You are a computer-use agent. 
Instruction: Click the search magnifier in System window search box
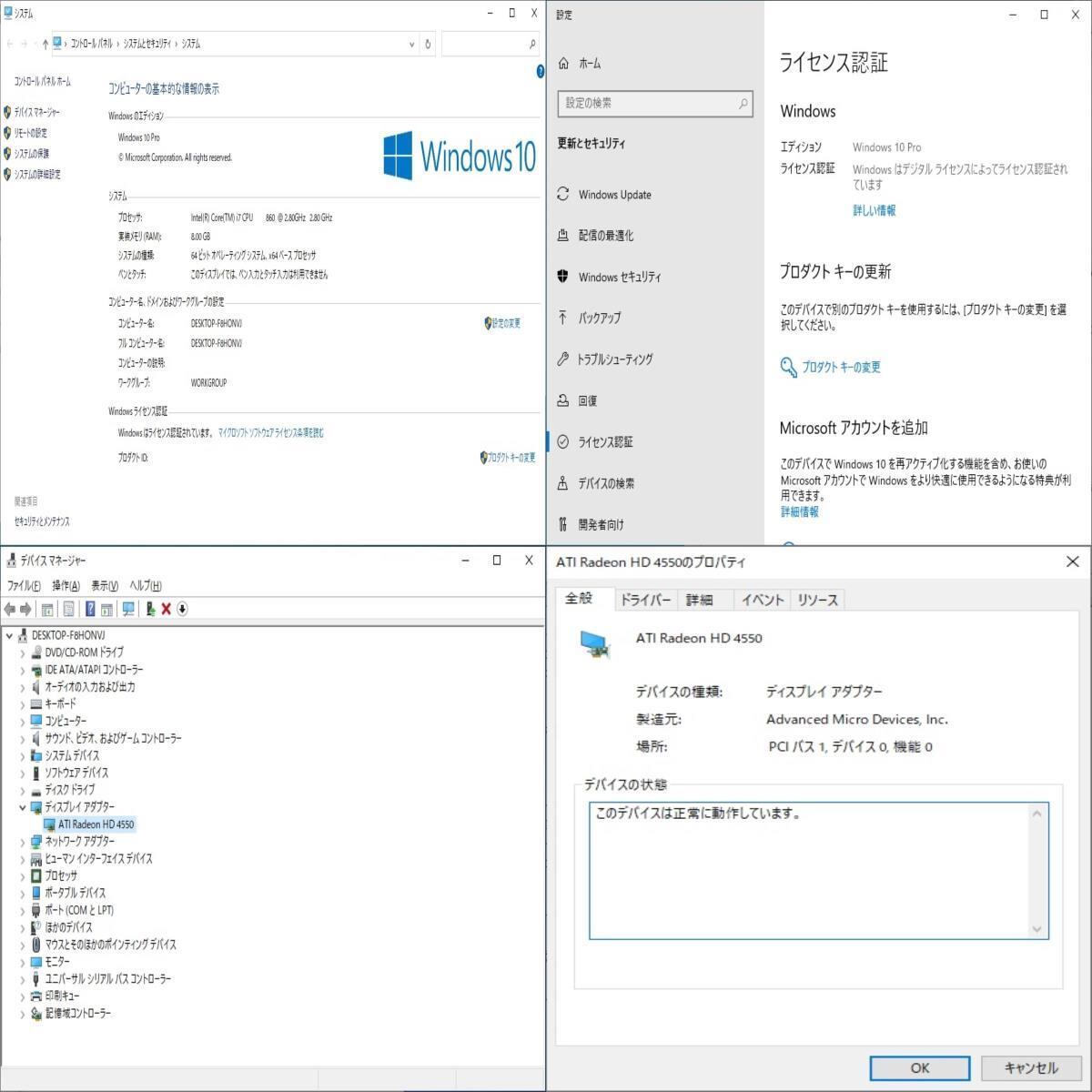(532, 44)
